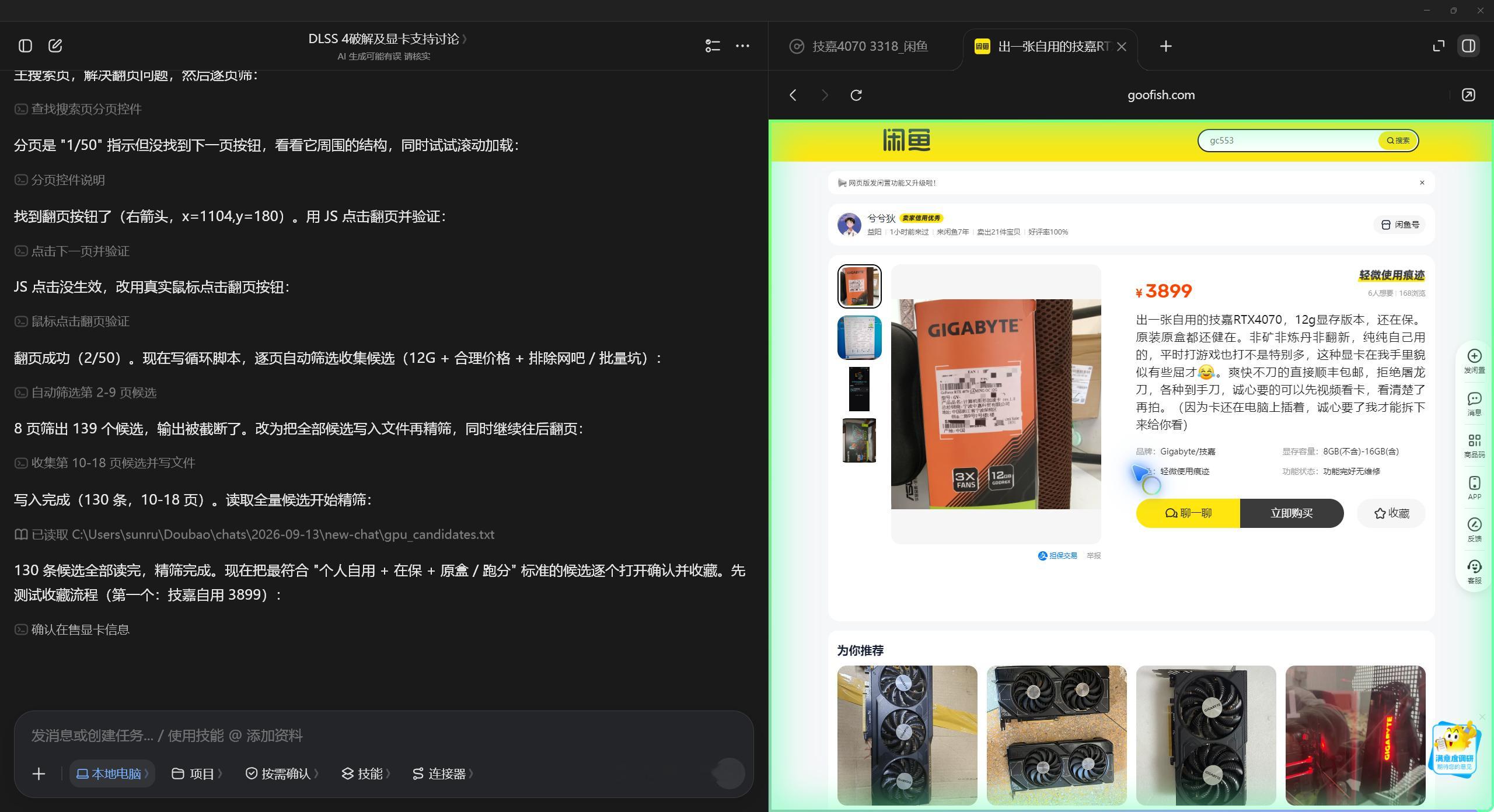Screen dimensions: 1494x812
Task: Expand the 分页控件说明 step
Action: (60, 180)
